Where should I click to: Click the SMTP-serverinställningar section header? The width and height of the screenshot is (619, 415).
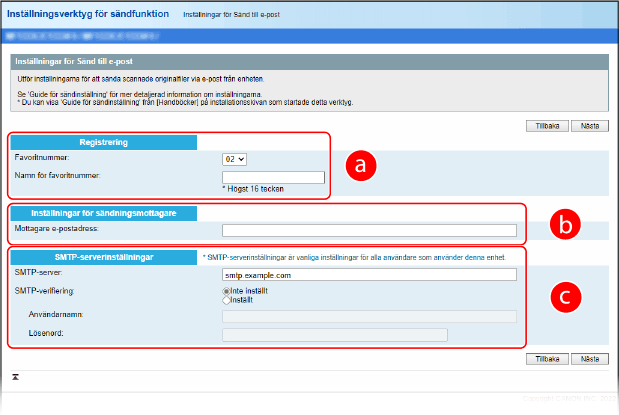coord(103,257)
